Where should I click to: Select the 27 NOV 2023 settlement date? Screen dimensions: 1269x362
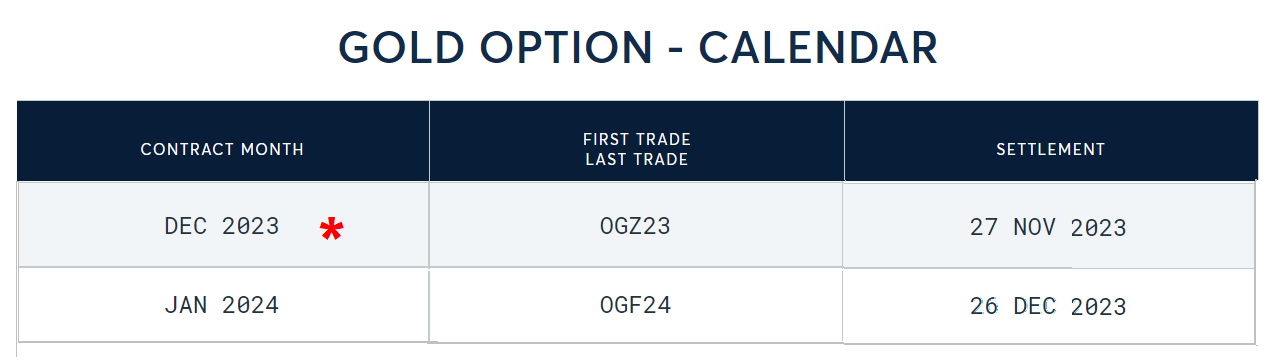click(x=1048, y=227)
